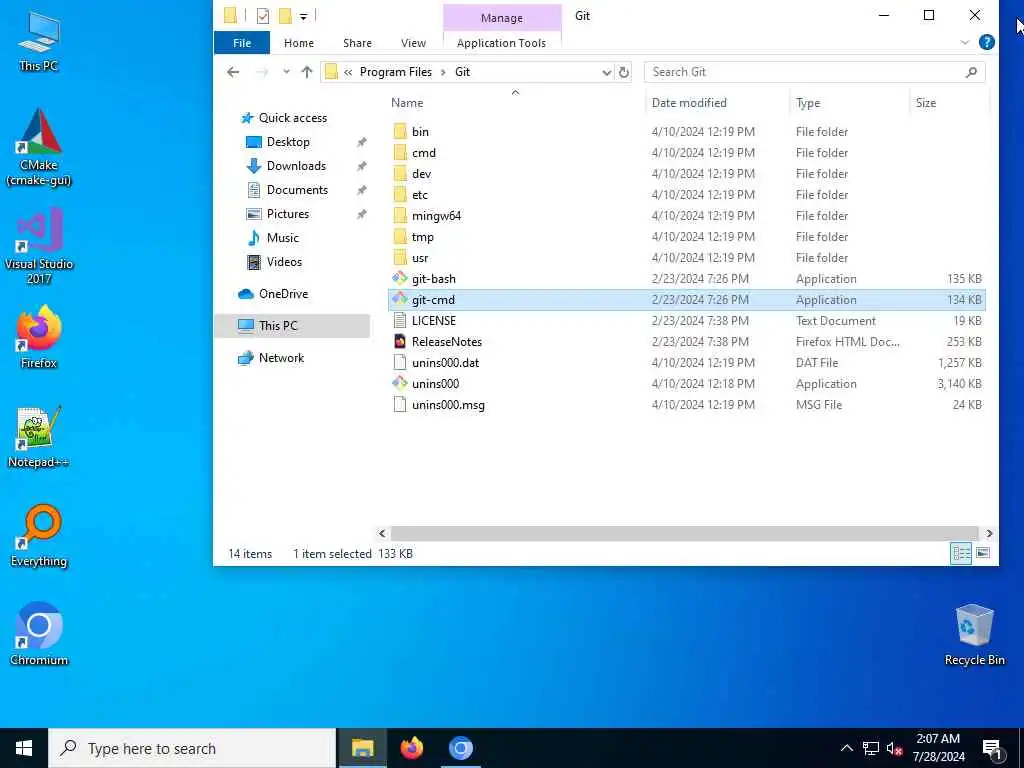The image size is (1024, 768).
Task: Open the mingw64 folder
Action: coord(436,216)
